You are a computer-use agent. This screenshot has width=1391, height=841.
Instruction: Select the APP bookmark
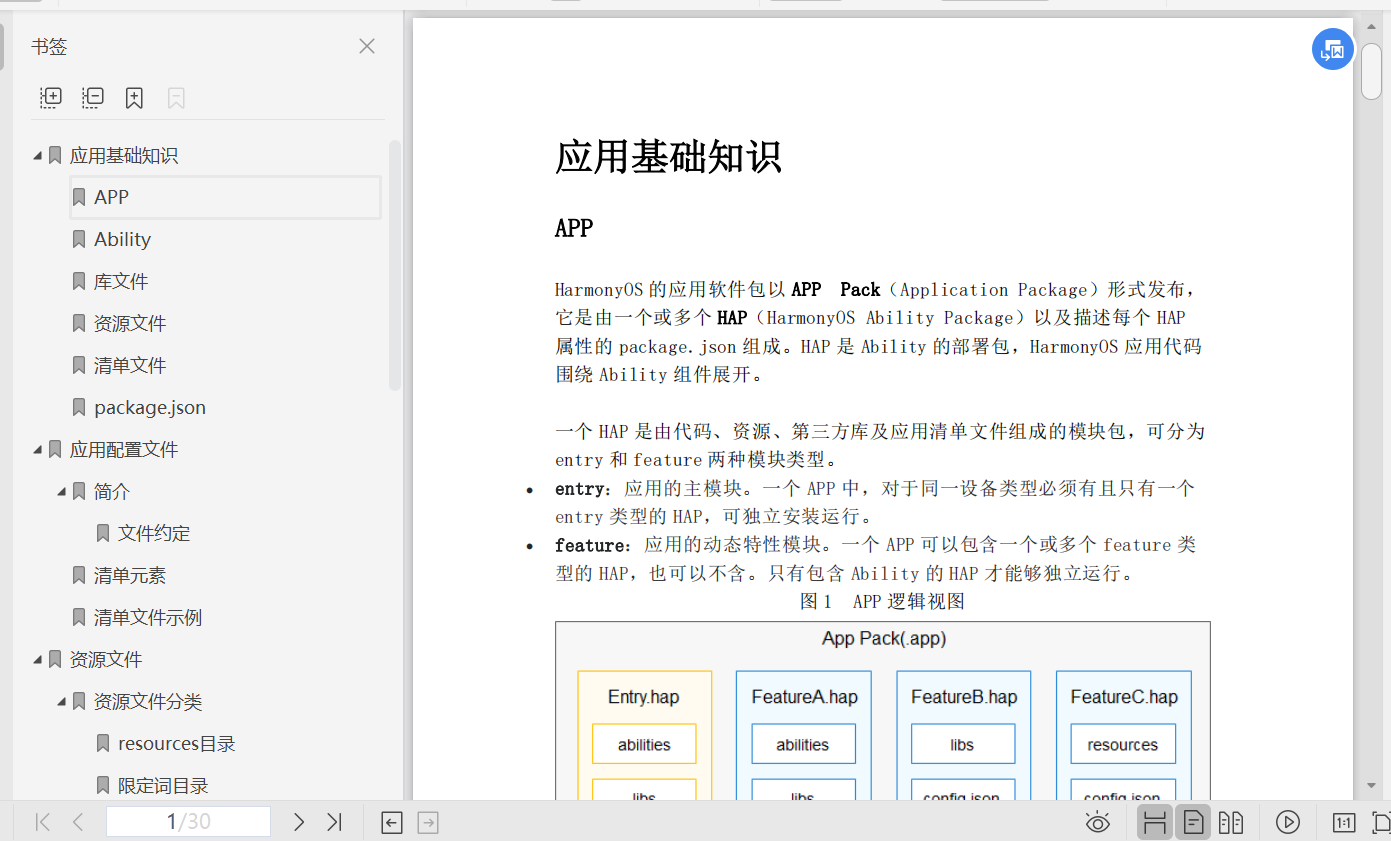point(225,197)
